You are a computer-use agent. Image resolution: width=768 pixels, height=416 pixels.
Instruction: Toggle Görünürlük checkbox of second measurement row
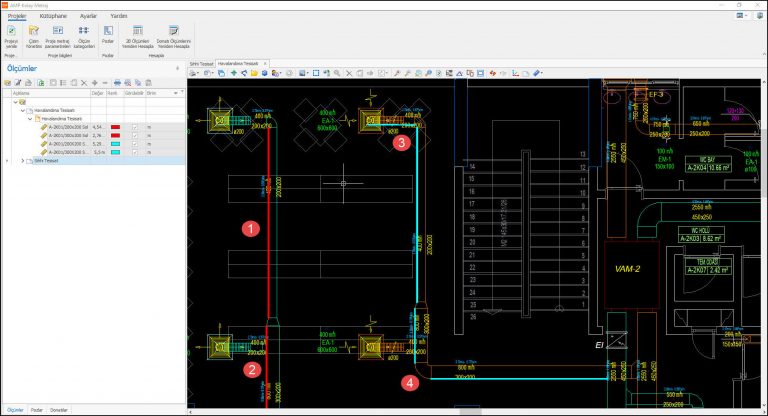click(135, 137)
